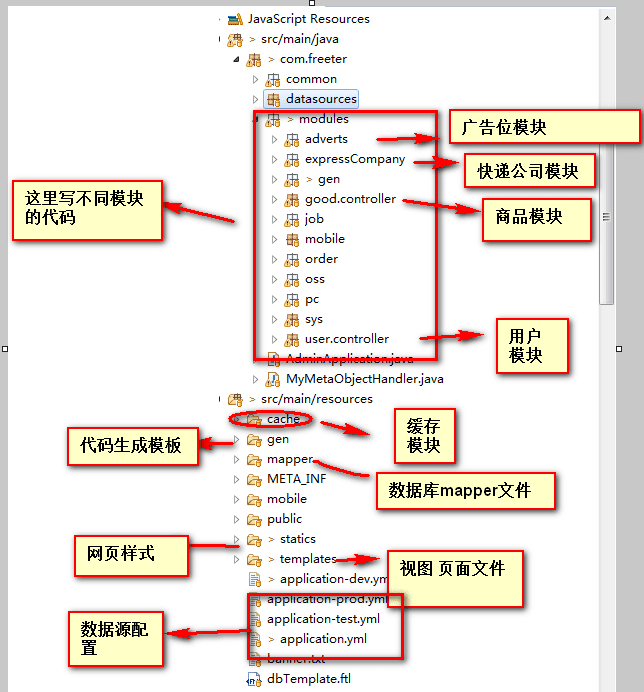Click the src/main/java source folder icon

(x=235, y=40)
